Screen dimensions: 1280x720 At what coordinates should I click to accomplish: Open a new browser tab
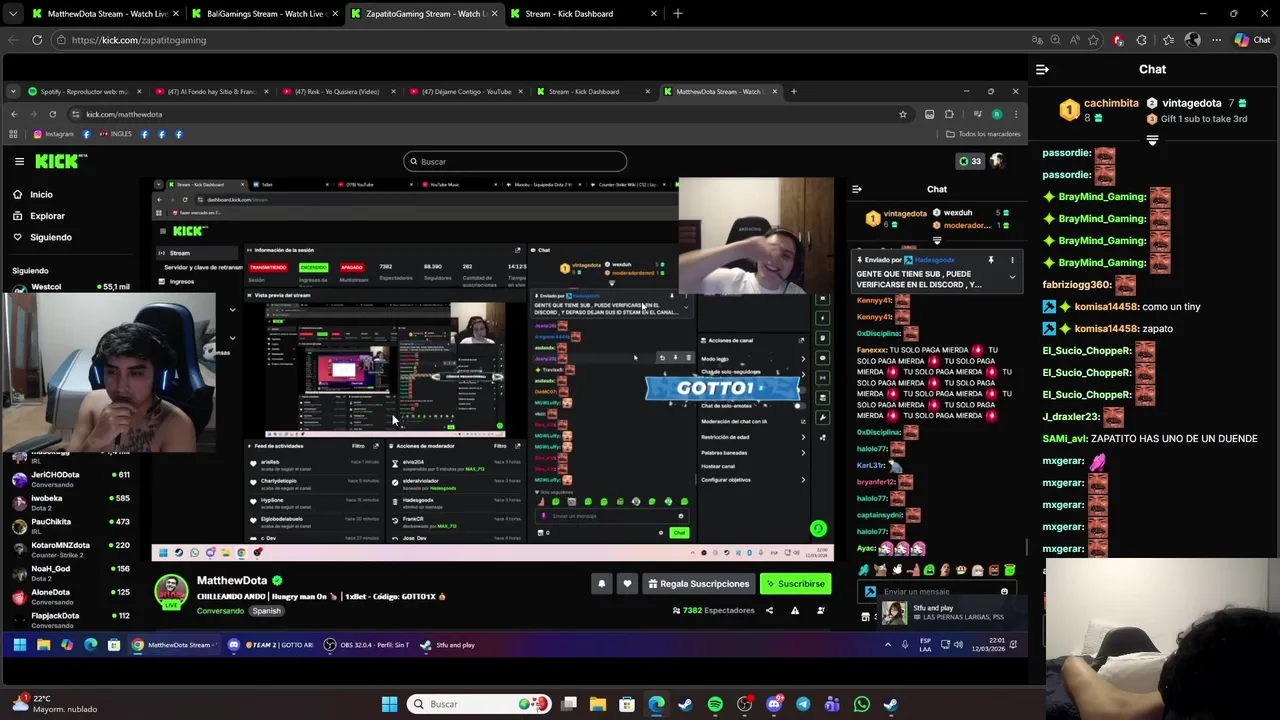point(678,14)
